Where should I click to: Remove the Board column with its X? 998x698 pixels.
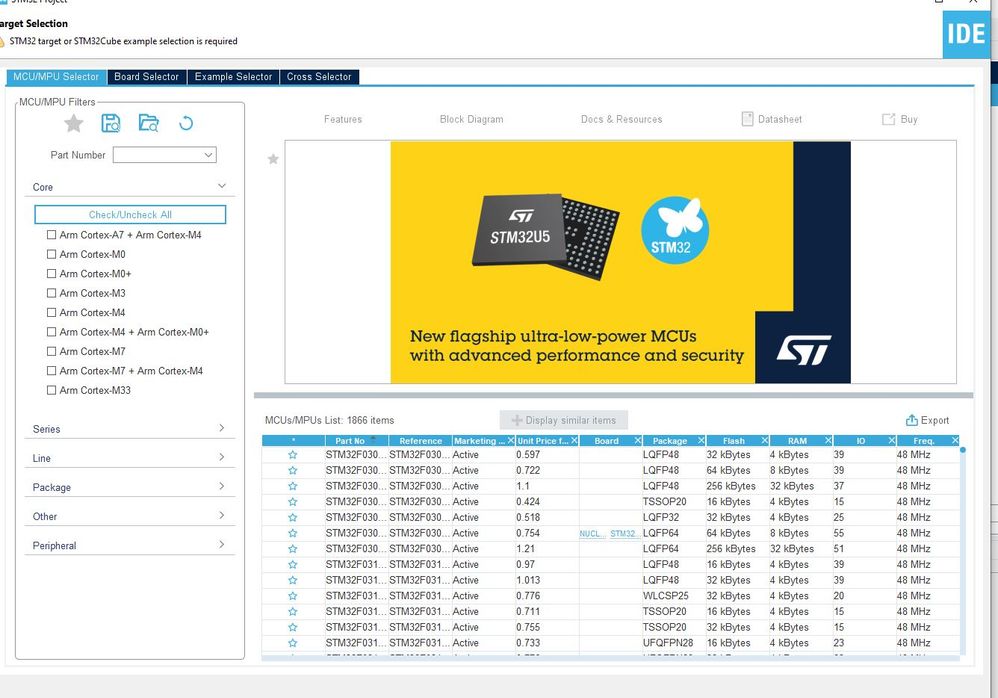[x=638, y=440]
